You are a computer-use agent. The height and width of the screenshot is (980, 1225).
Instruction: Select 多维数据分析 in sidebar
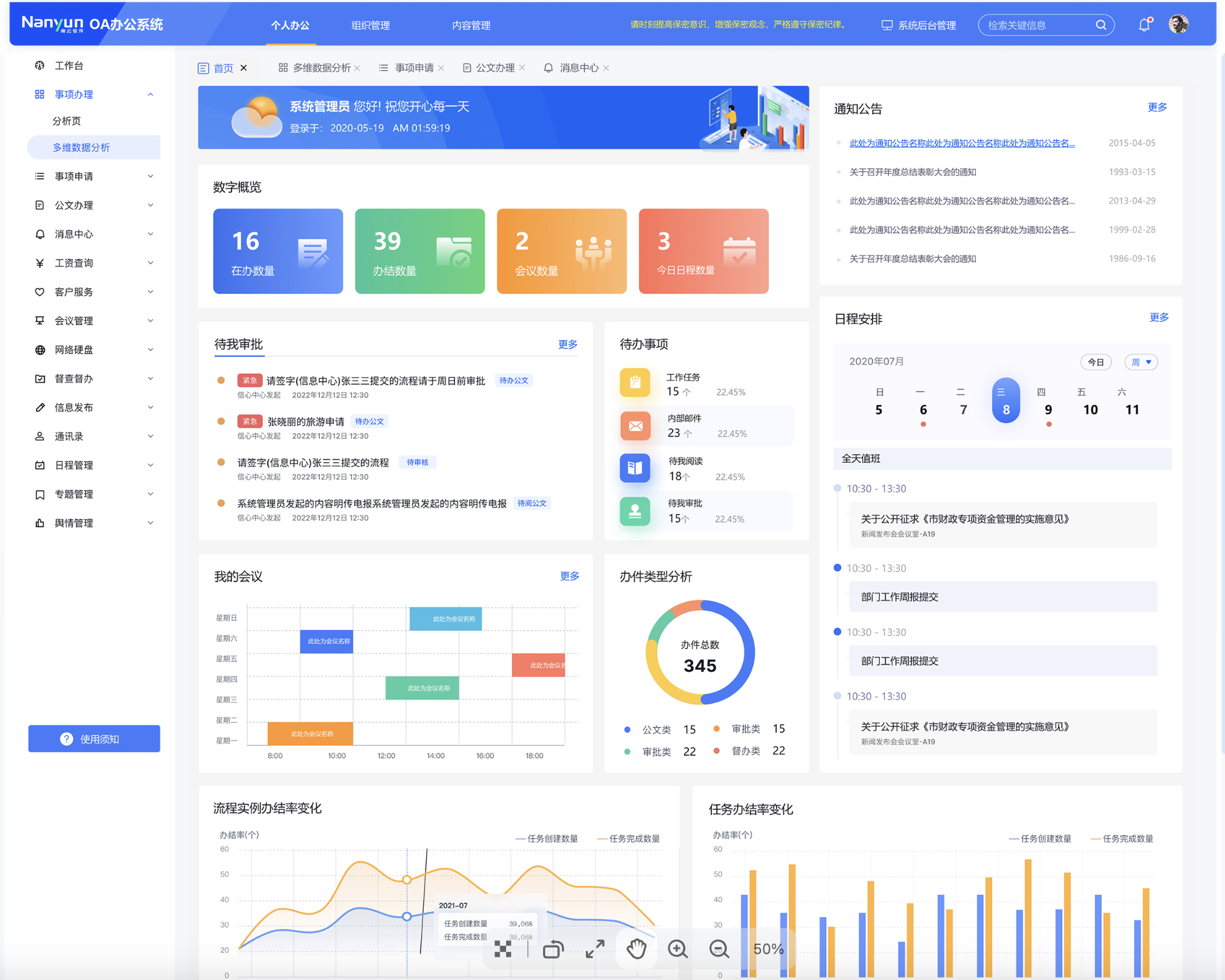93,147
